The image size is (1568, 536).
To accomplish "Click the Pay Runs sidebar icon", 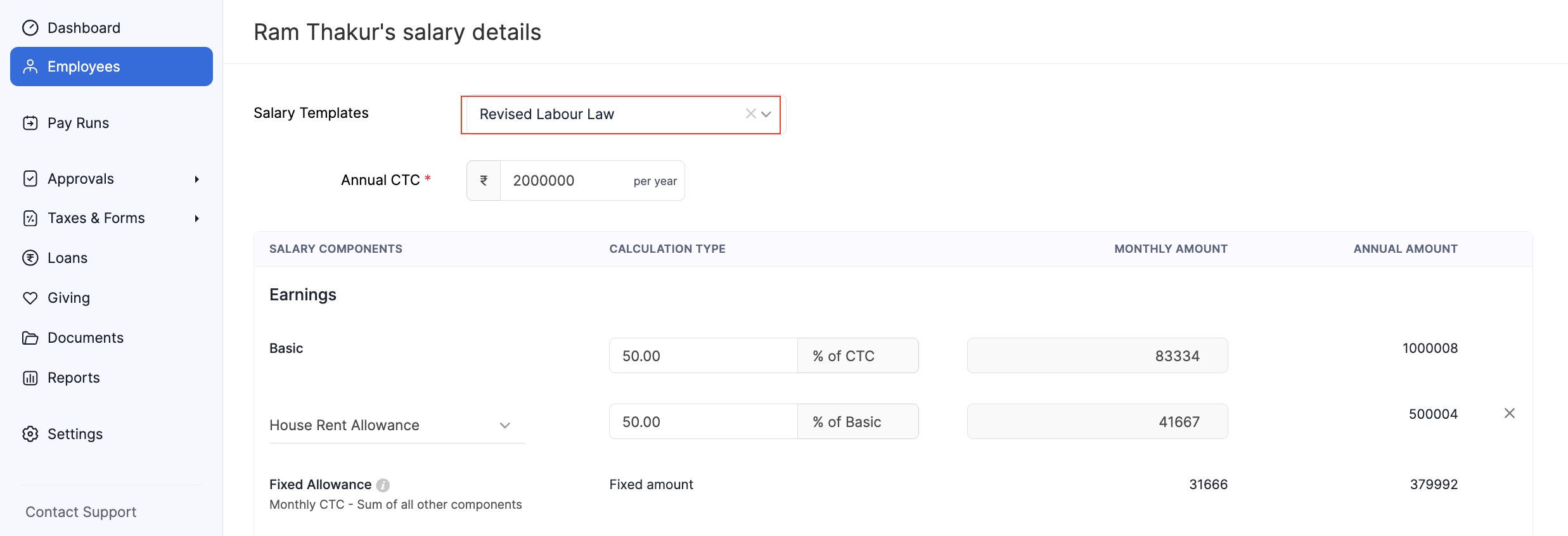I will tap(30, 122).
